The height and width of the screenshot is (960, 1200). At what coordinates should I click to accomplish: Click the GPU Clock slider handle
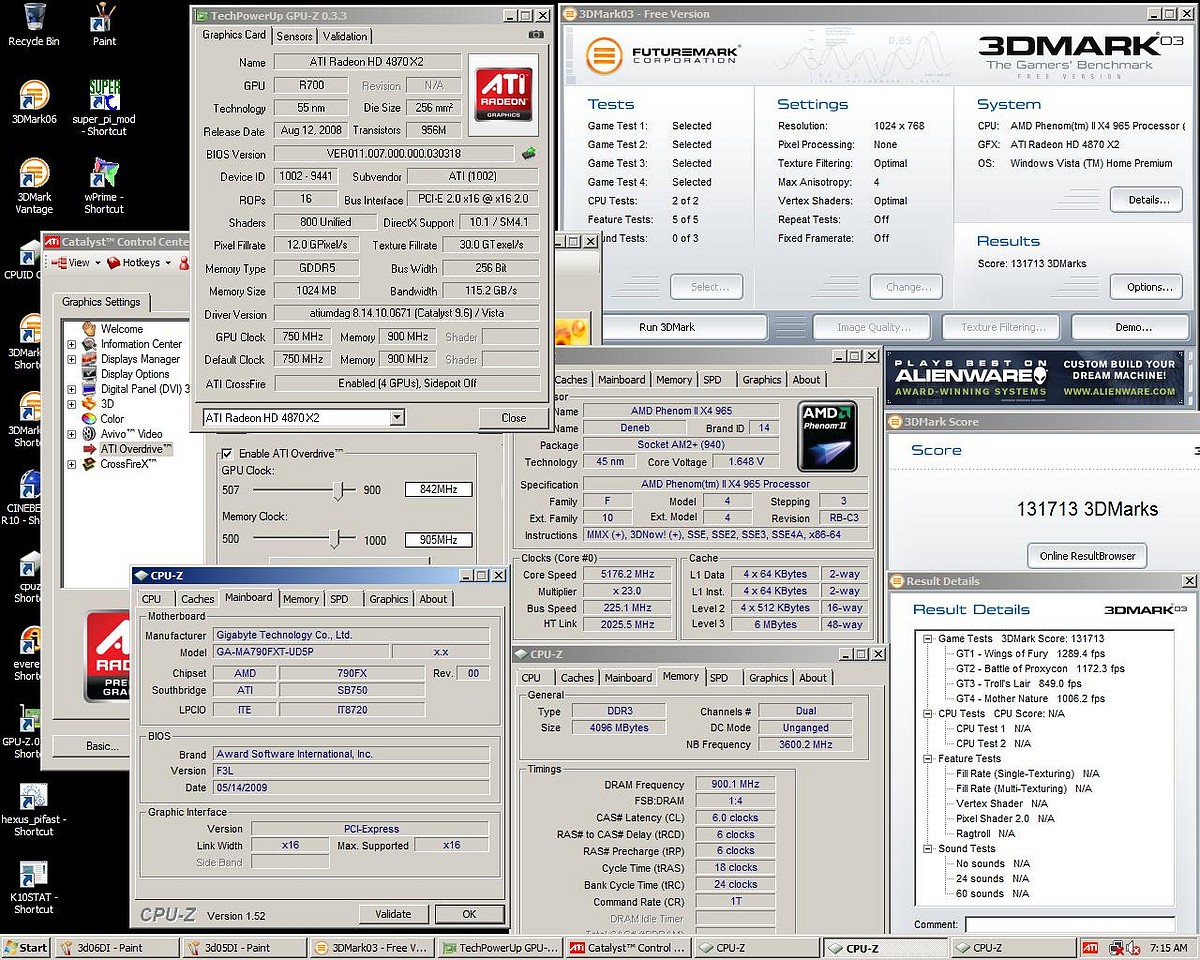click(340, 490)
